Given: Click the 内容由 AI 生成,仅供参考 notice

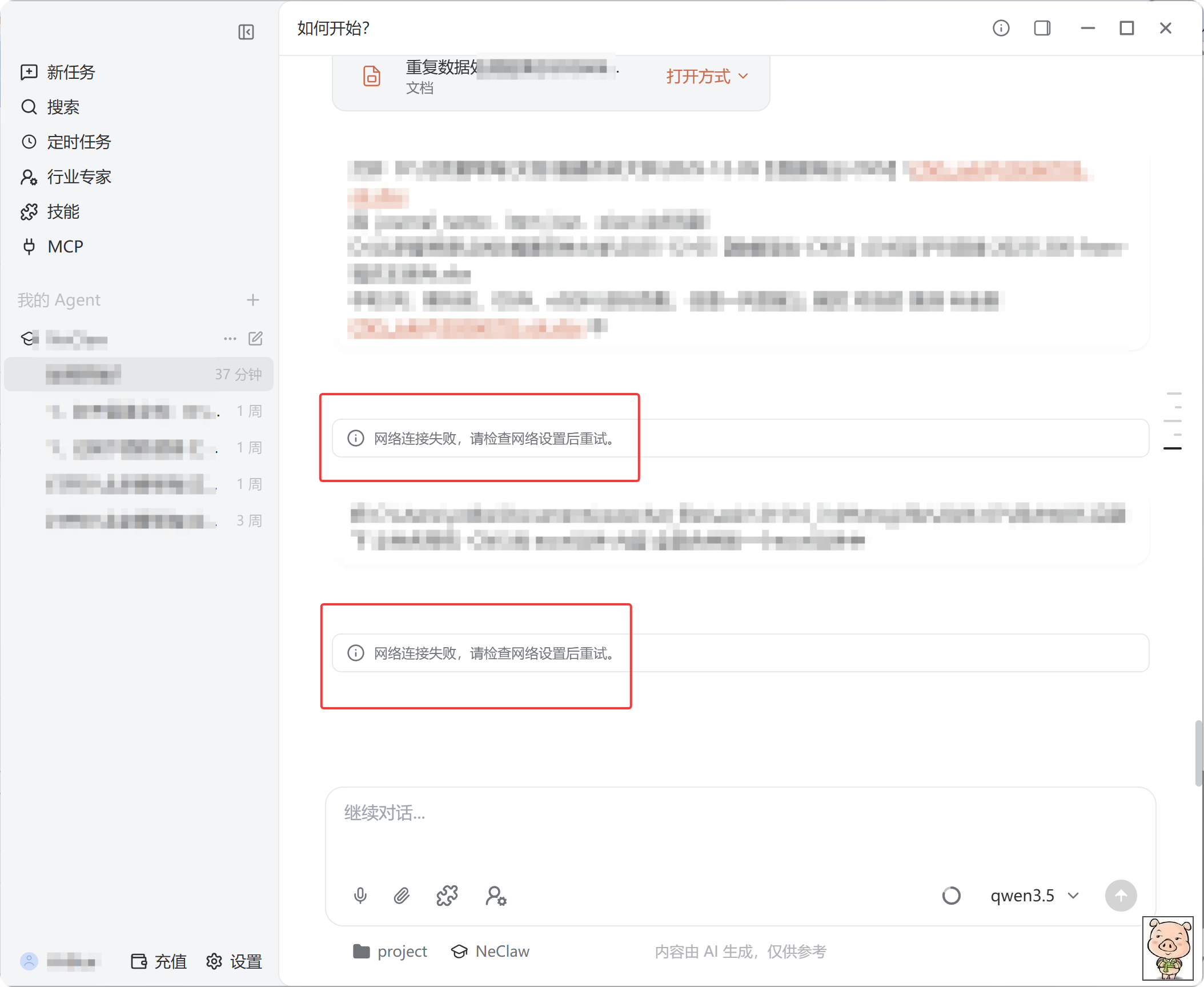Looking at the screenshot, I should pos(741,952).
